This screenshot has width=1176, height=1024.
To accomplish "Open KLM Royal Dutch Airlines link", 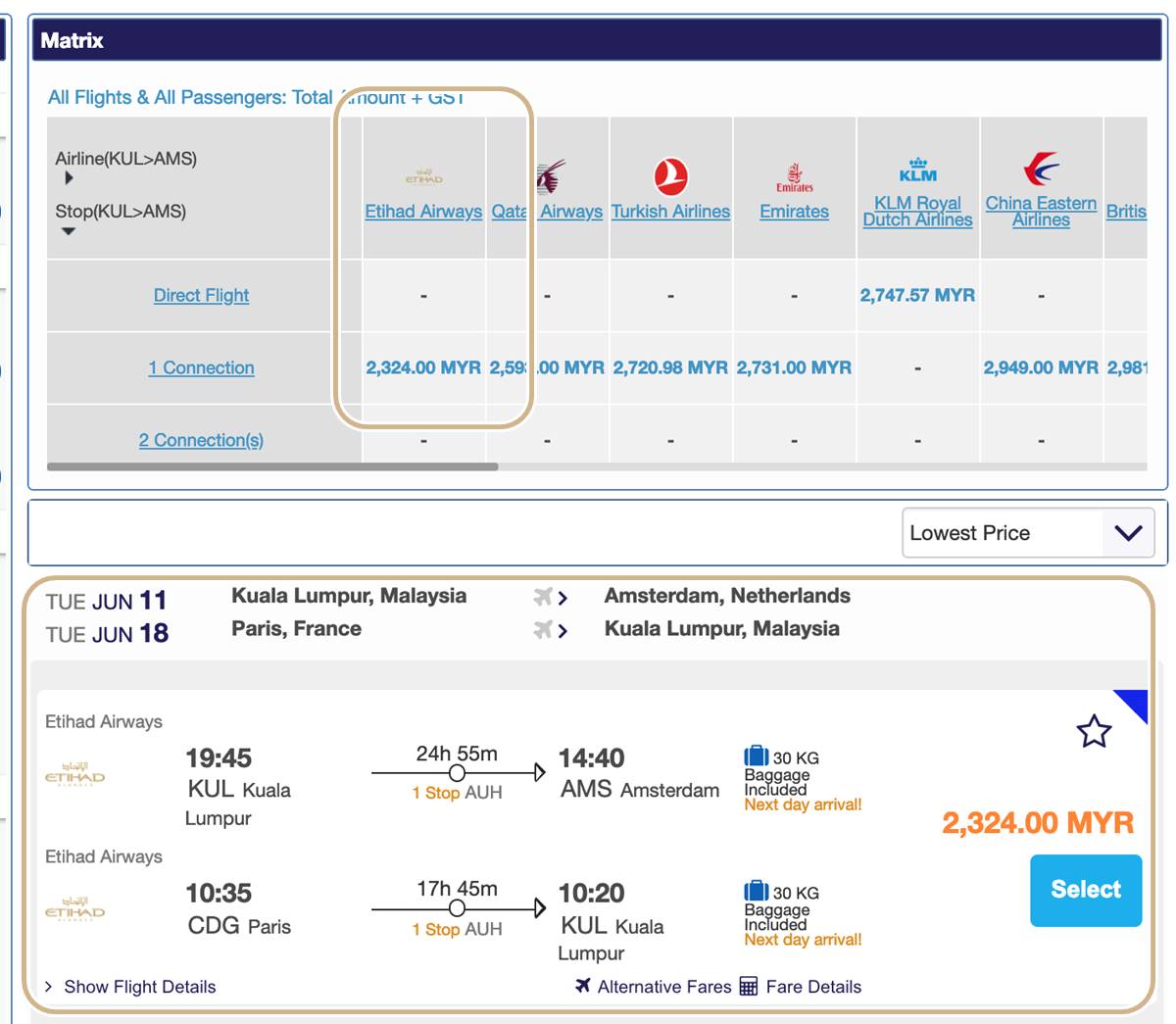I will (918, 211).
